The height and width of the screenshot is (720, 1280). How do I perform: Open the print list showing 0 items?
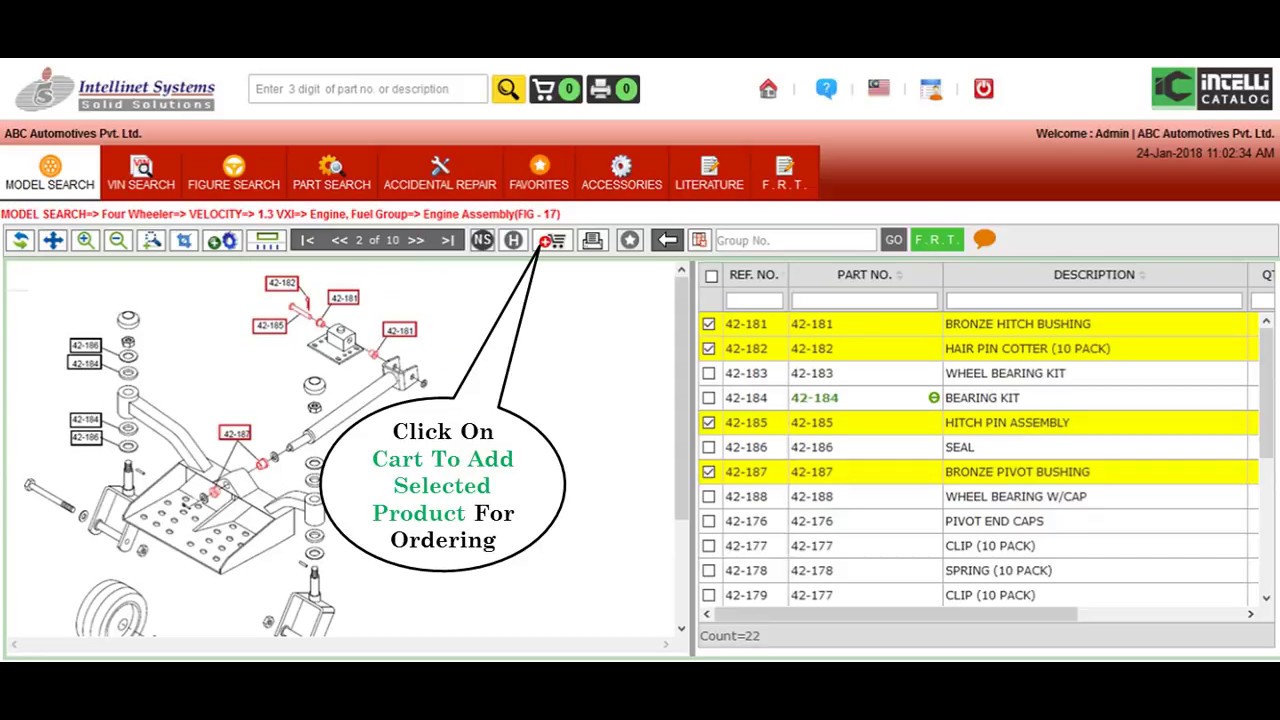tap(613, 89)
